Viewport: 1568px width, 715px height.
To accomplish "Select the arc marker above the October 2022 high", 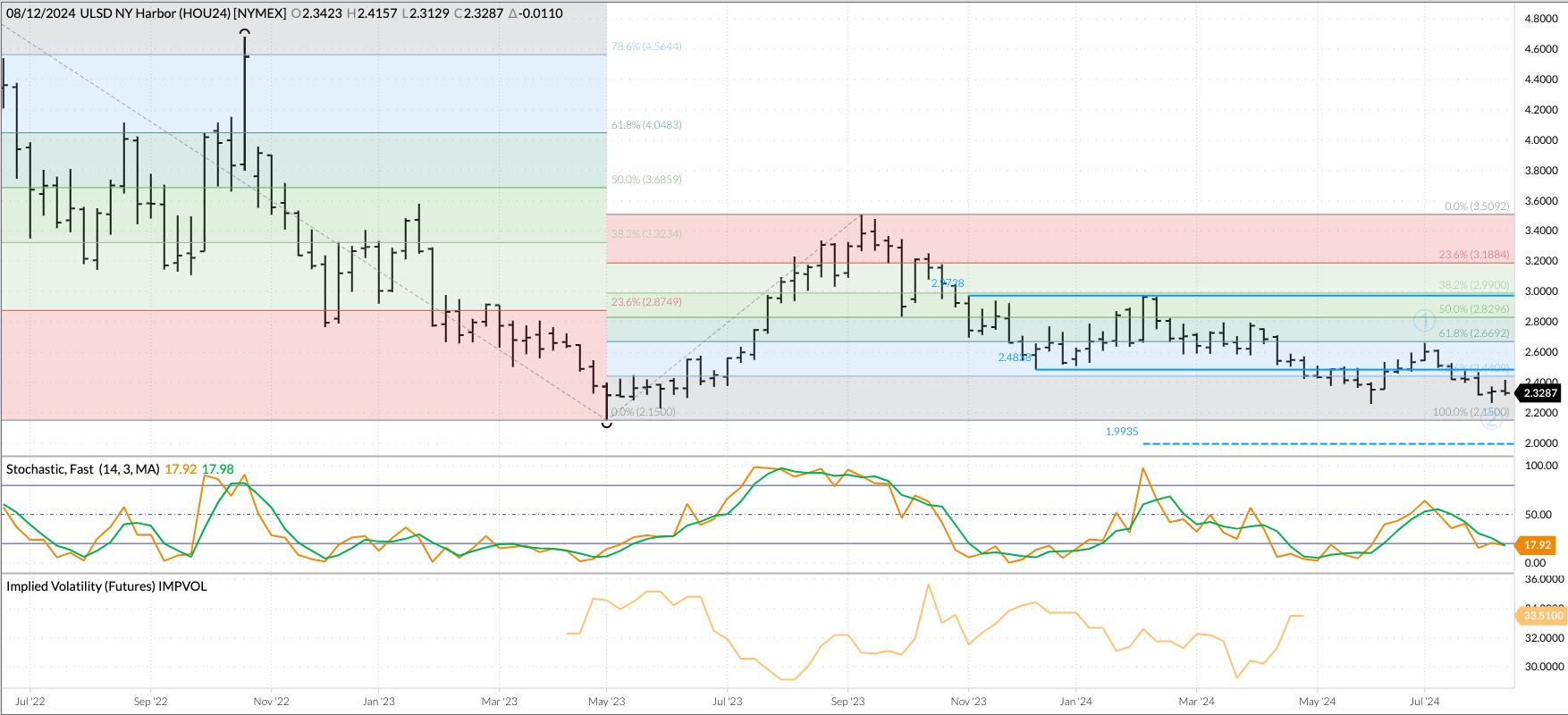I will coord(244,32).
